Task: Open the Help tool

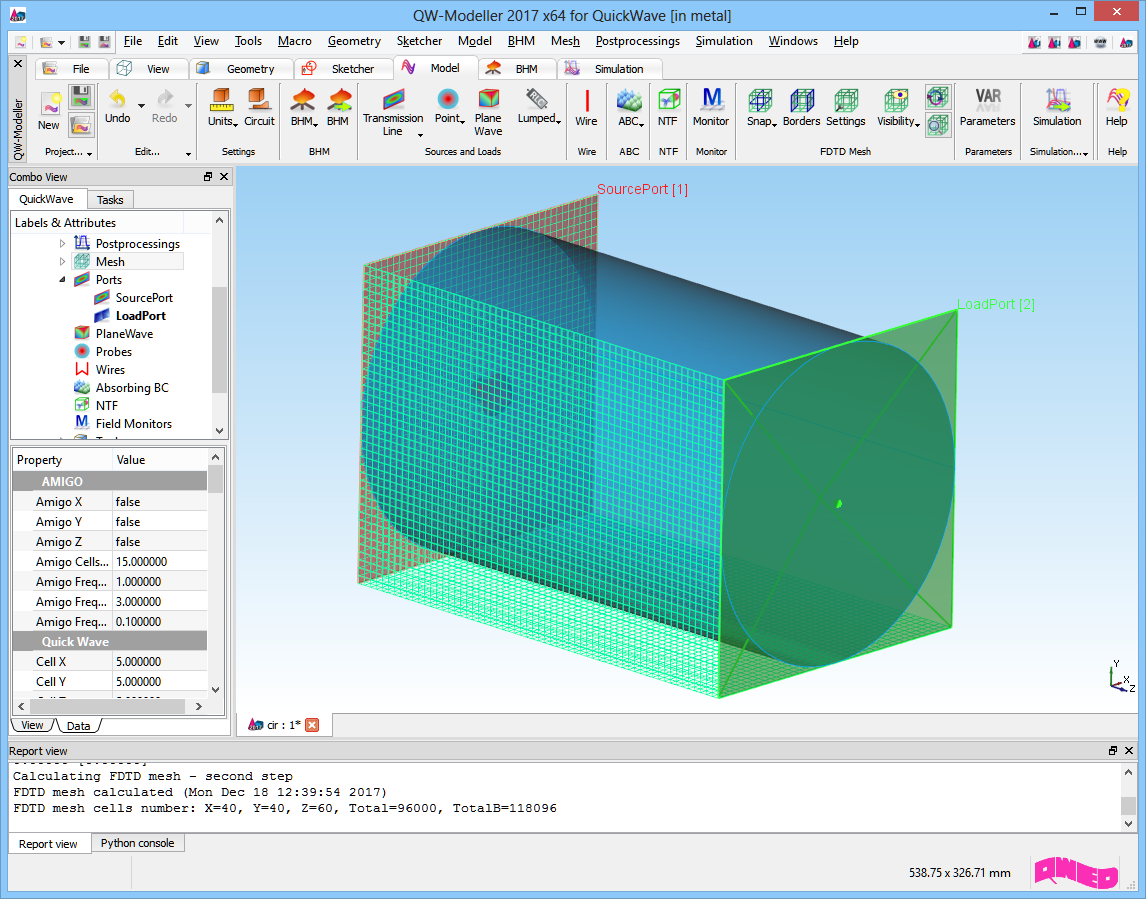Action: 1116,107
